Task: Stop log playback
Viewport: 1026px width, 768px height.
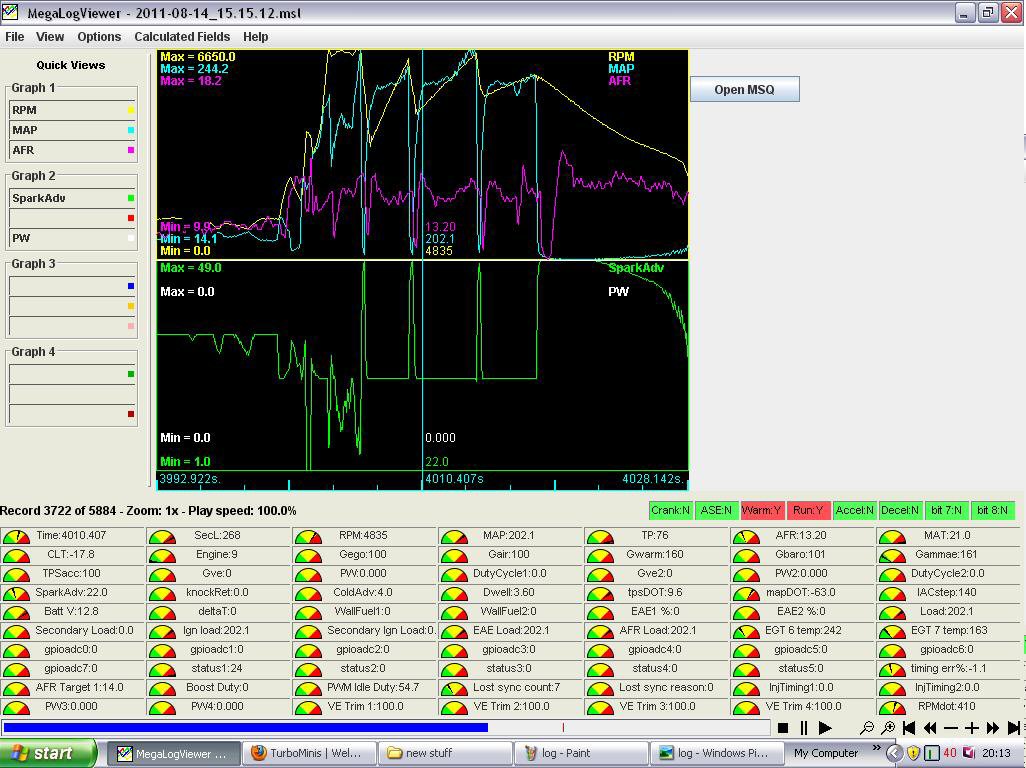Action: pyautogui.click(x=783, y=727)
